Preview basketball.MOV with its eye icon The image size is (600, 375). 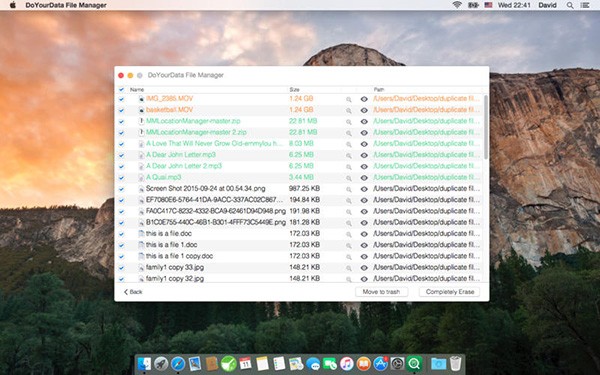tap(364, 110)
